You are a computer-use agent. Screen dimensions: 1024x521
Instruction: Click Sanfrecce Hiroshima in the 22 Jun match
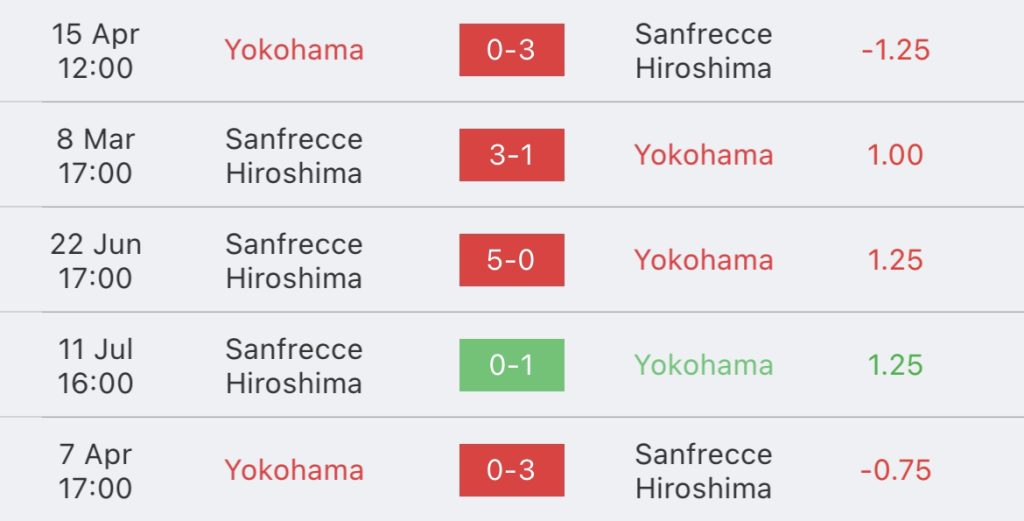(293, 260)
